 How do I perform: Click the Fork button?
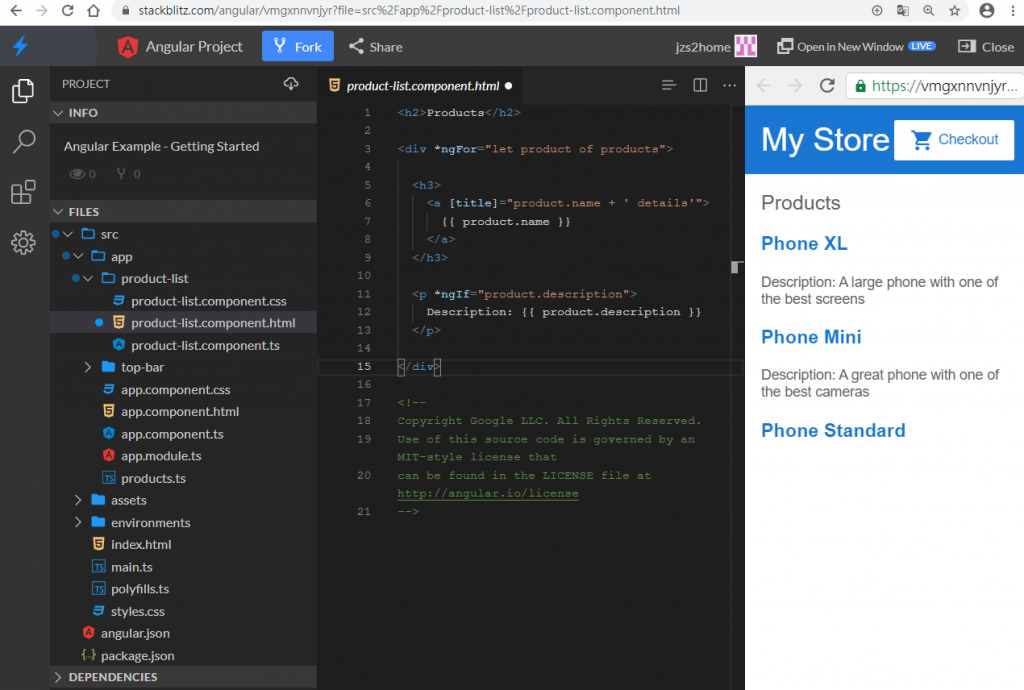[x=298, y=46]
